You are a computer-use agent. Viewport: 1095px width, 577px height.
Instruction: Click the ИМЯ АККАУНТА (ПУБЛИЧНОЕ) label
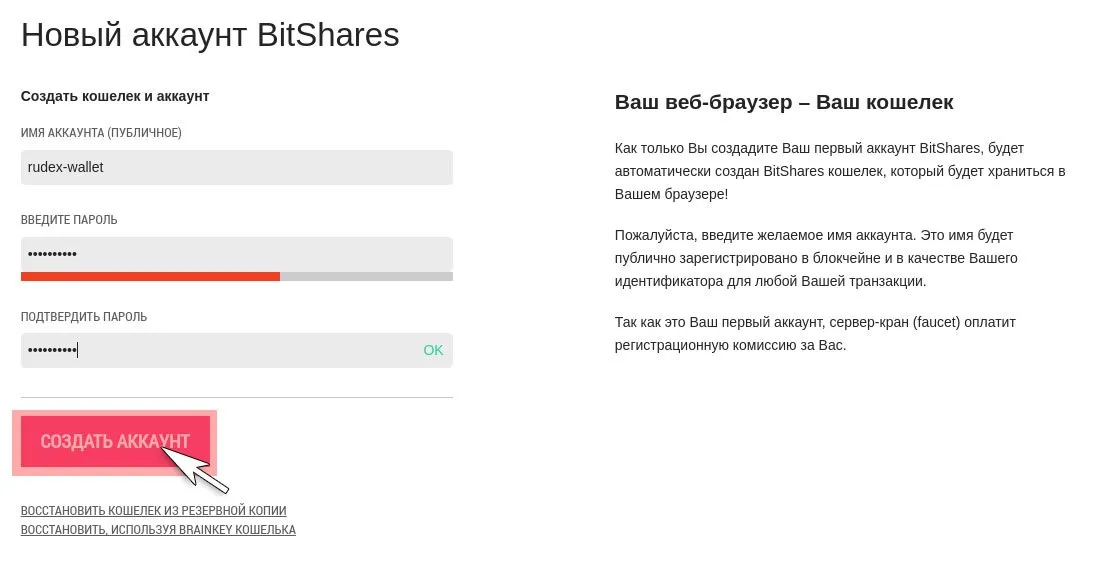click(x=101, y=133)
